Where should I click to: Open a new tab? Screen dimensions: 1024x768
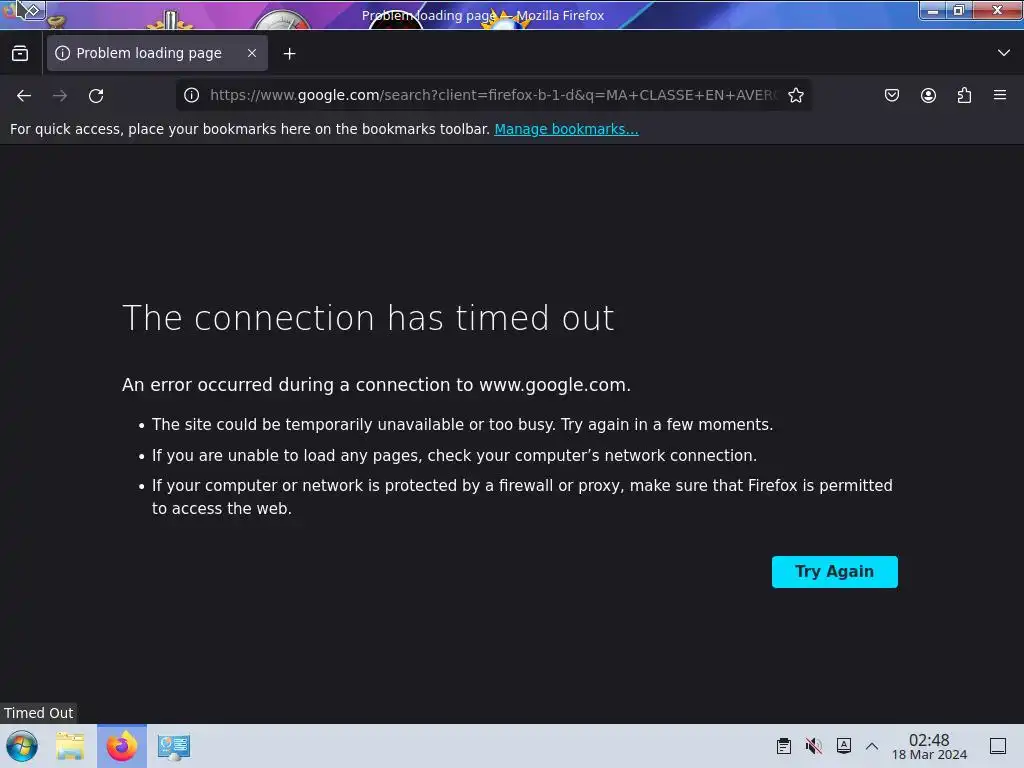click(x=289, y=54)
